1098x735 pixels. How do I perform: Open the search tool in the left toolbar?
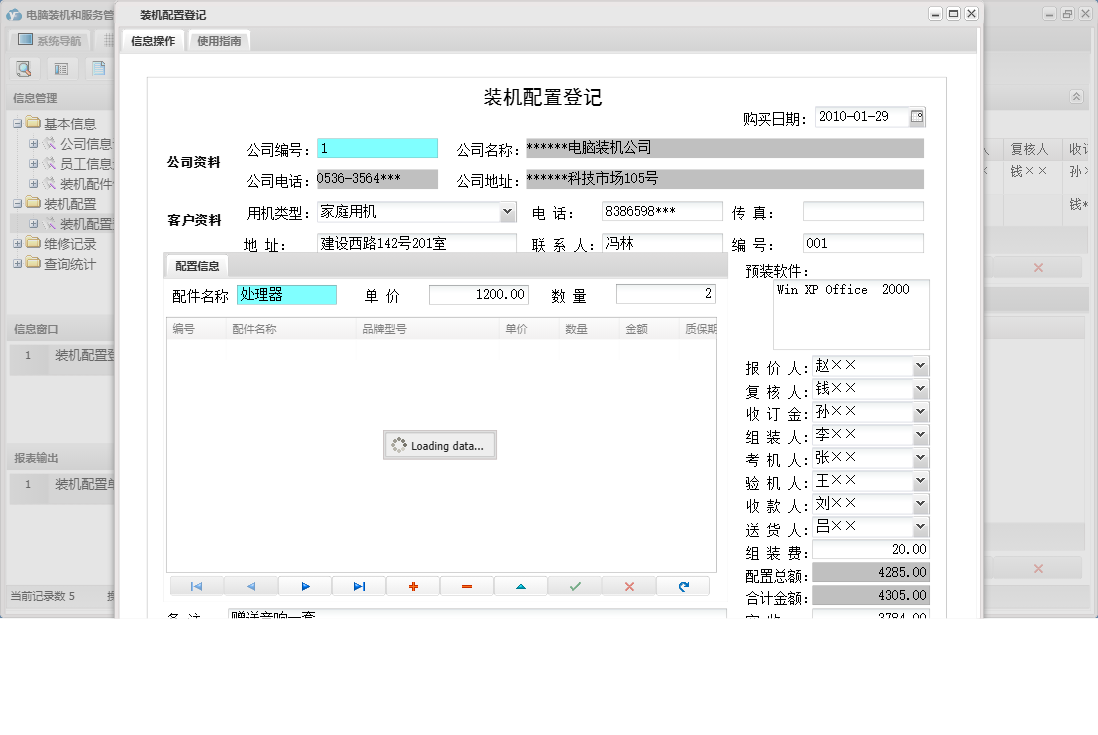[x=24, y=68]
